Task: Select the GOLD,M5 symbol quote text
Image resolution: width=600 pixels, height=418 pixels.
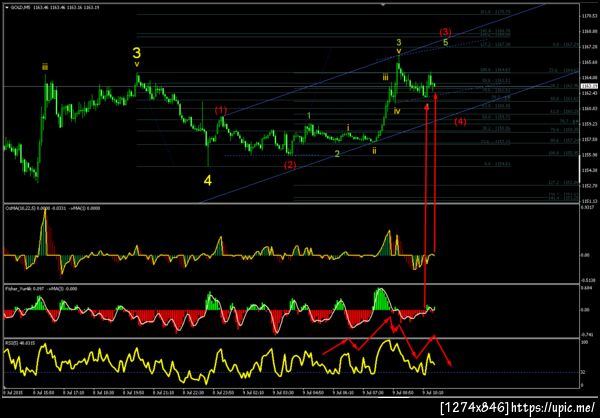Action: (x=55, y=7)
